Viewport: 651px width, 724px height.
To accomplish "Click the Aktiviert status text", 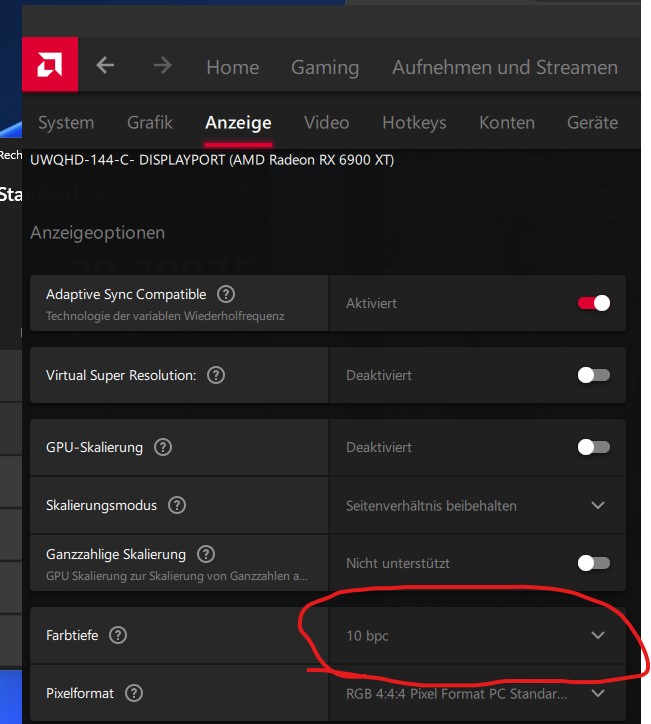I will pos(371,303).
